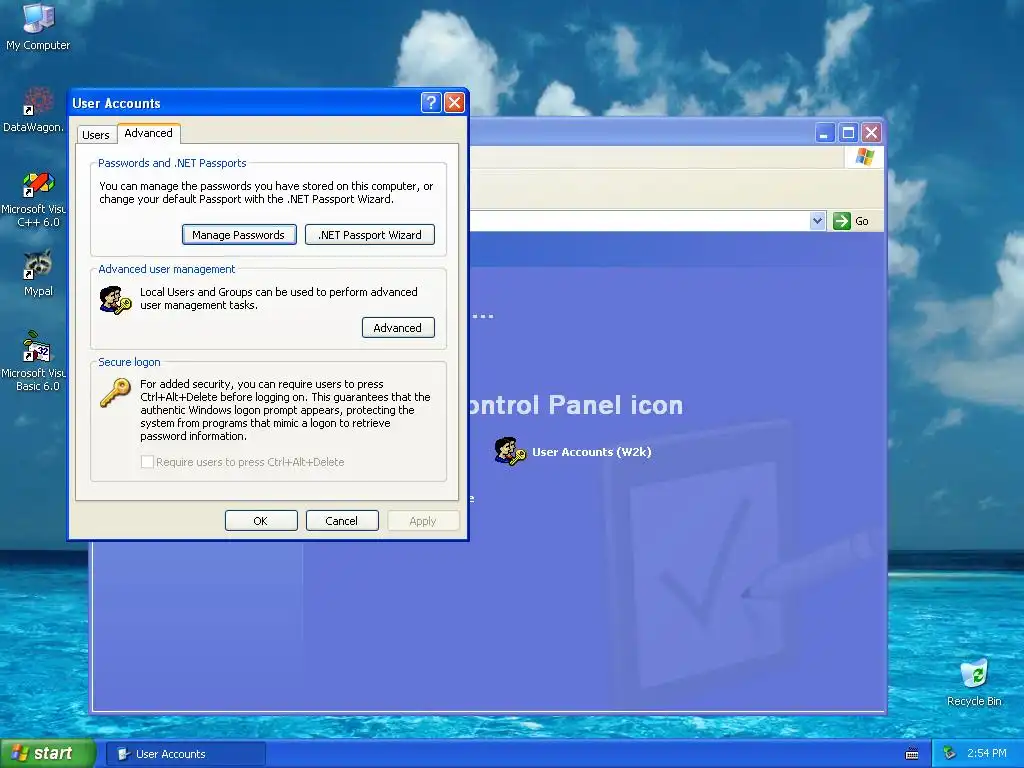Click the User Accounts (W2k) label text

tap(592, 452)
